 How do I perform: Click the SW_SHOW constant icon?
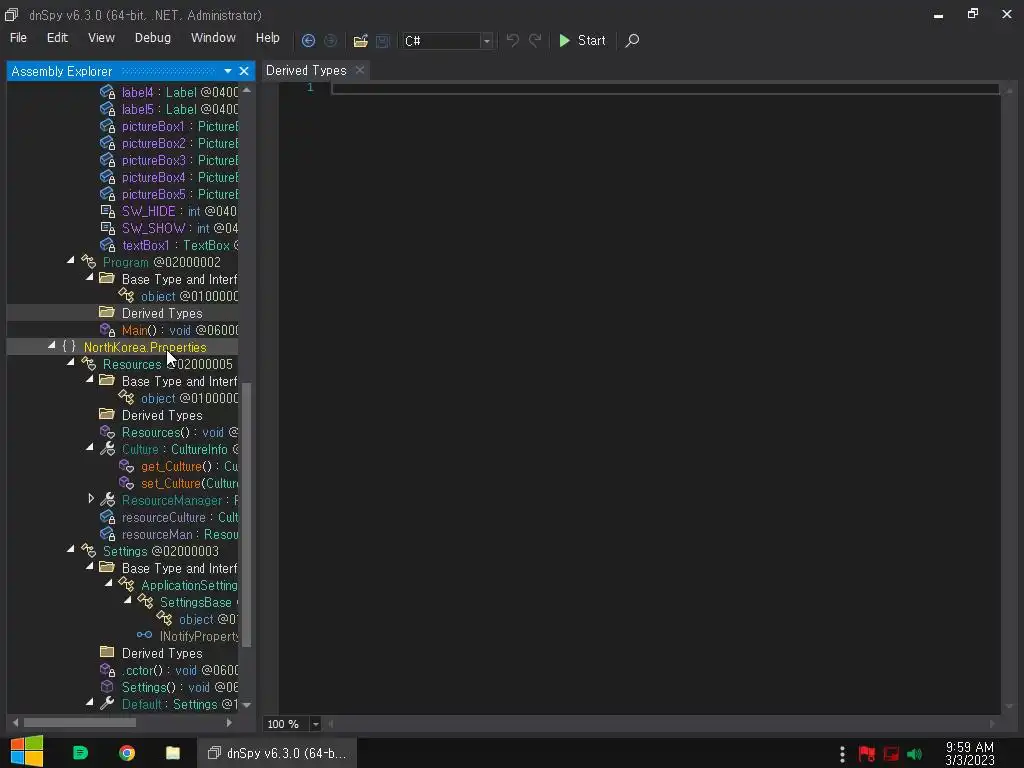107,228
